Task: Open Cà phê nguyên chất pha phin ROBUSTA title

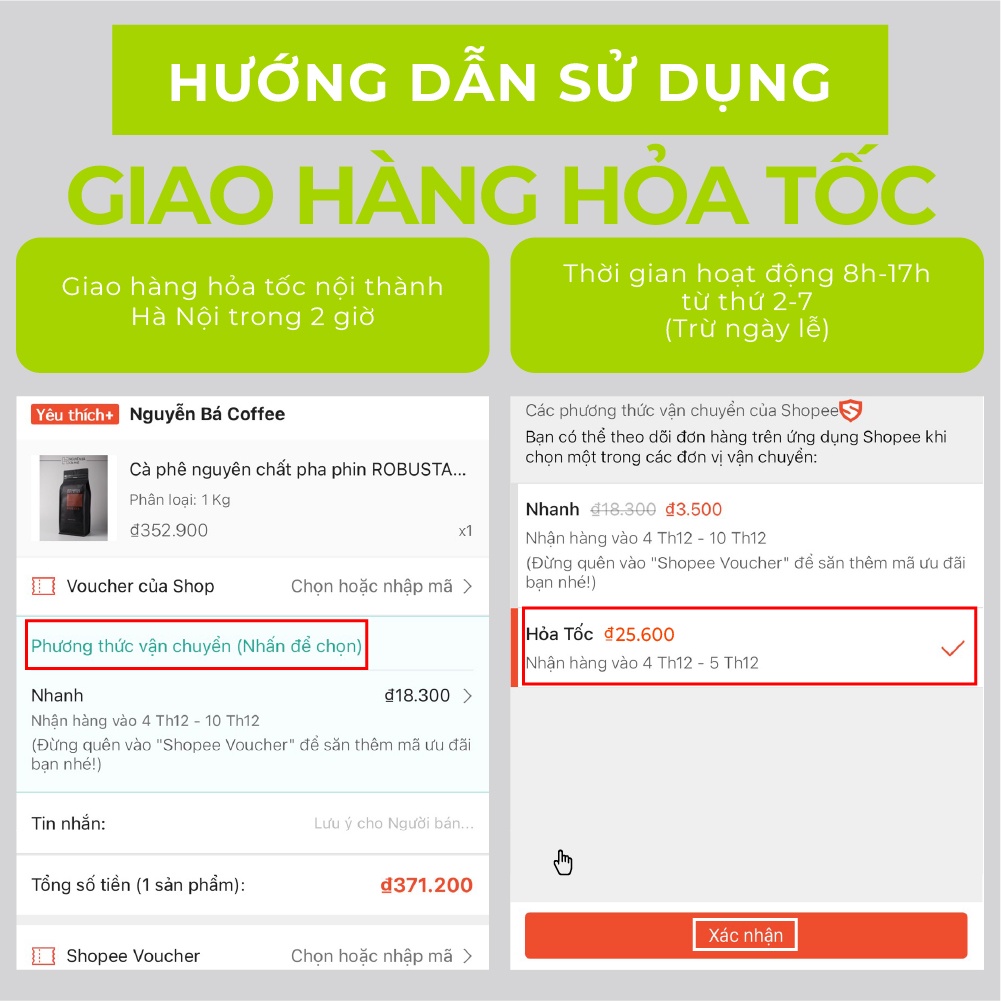Action: (297, 469)
